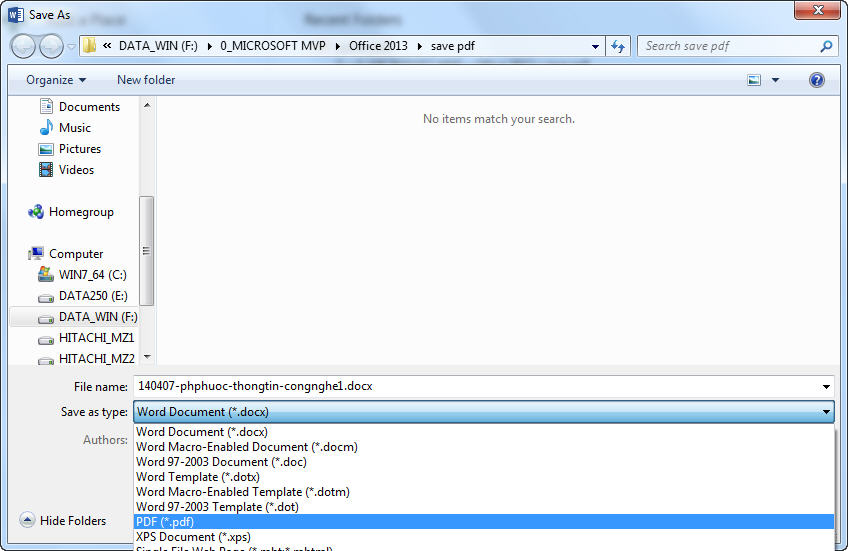
Task: Click the Back navigation arrow button
Action: click(23, 46)
